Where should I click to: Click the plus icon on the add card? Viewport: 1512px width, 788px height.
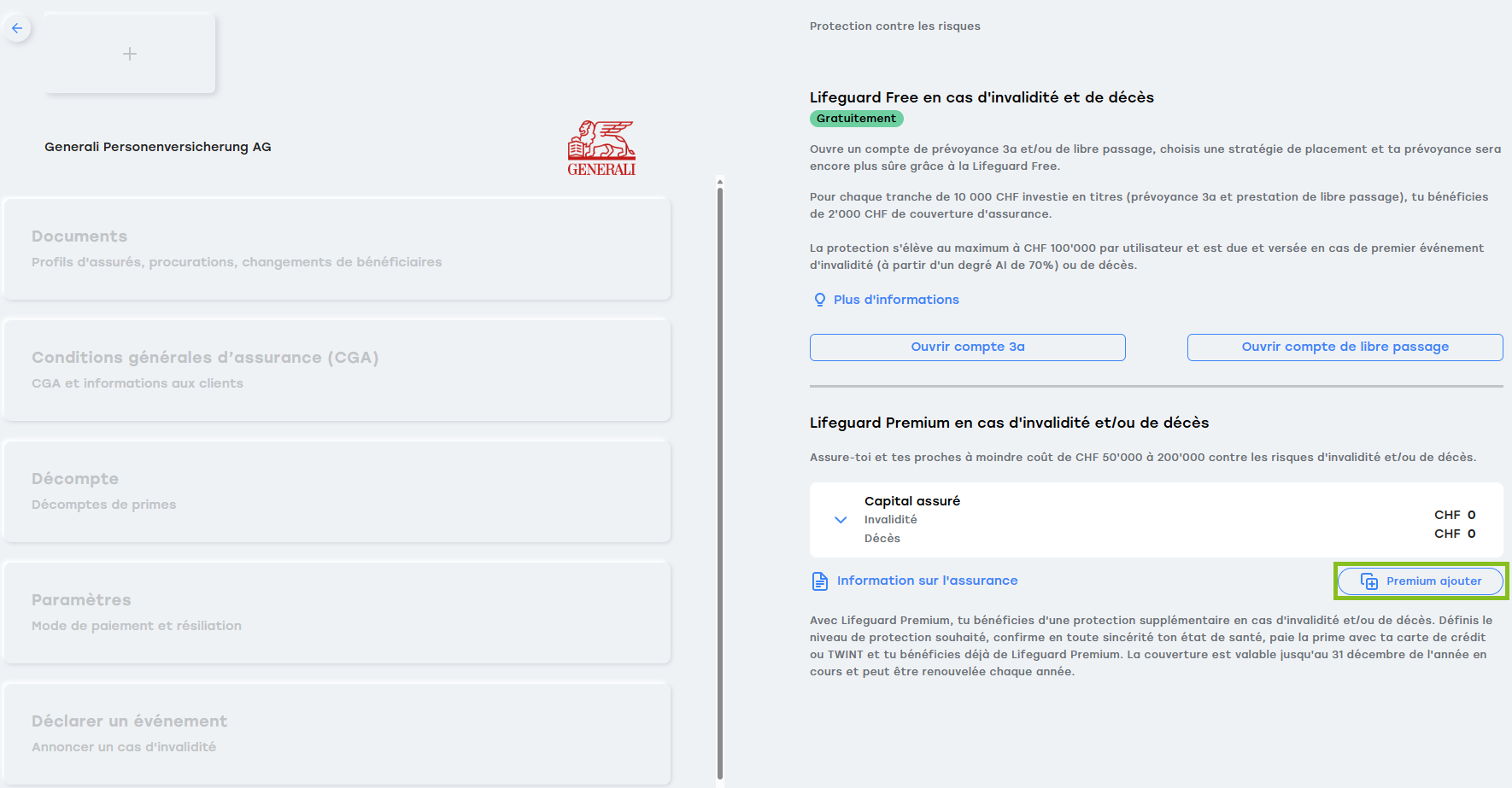(130, 54)
